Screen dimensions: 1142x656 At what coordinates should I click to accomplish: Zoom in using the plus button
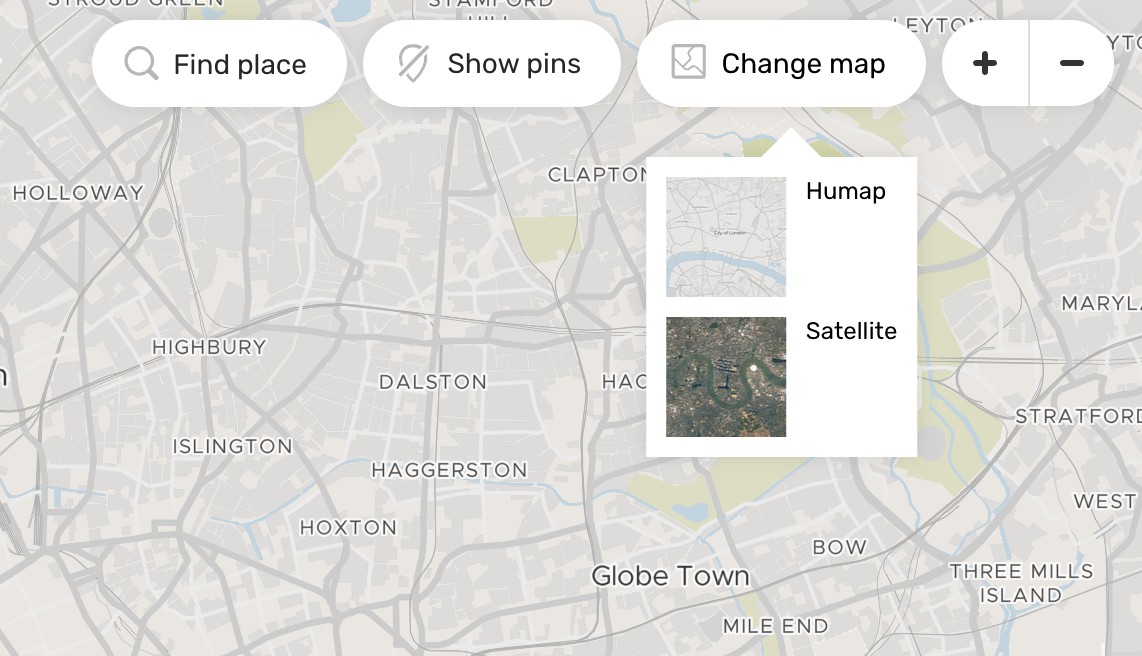[984, 62]
